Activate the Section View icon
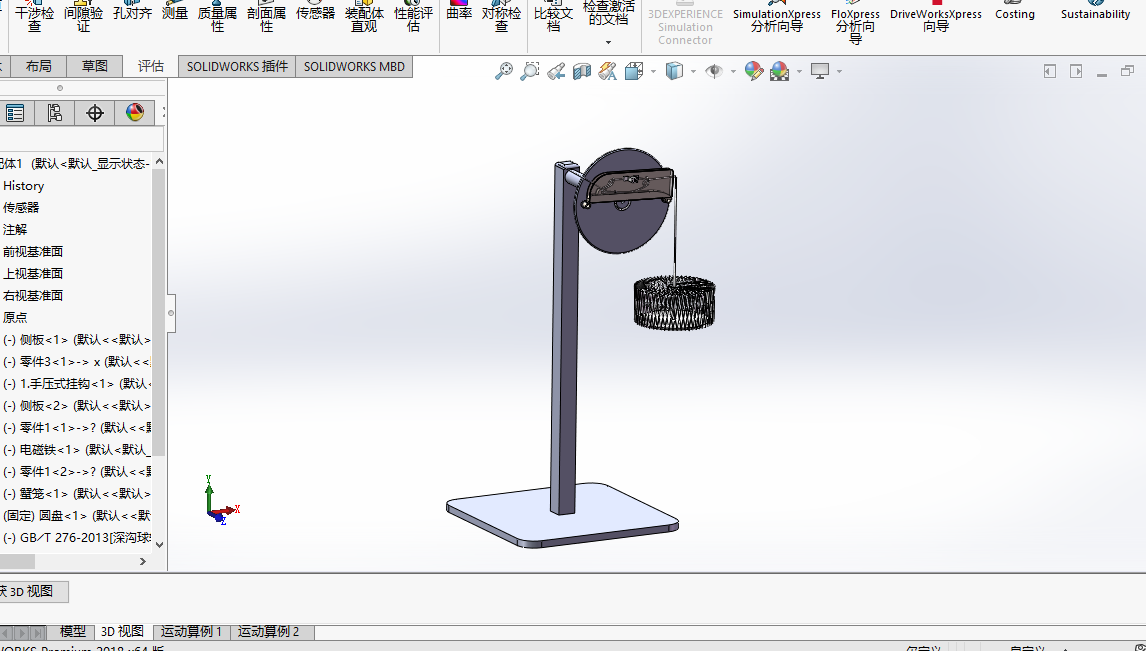Viewport: 1146px width, 651px height. pyautogui.click(x=582, y=71)
